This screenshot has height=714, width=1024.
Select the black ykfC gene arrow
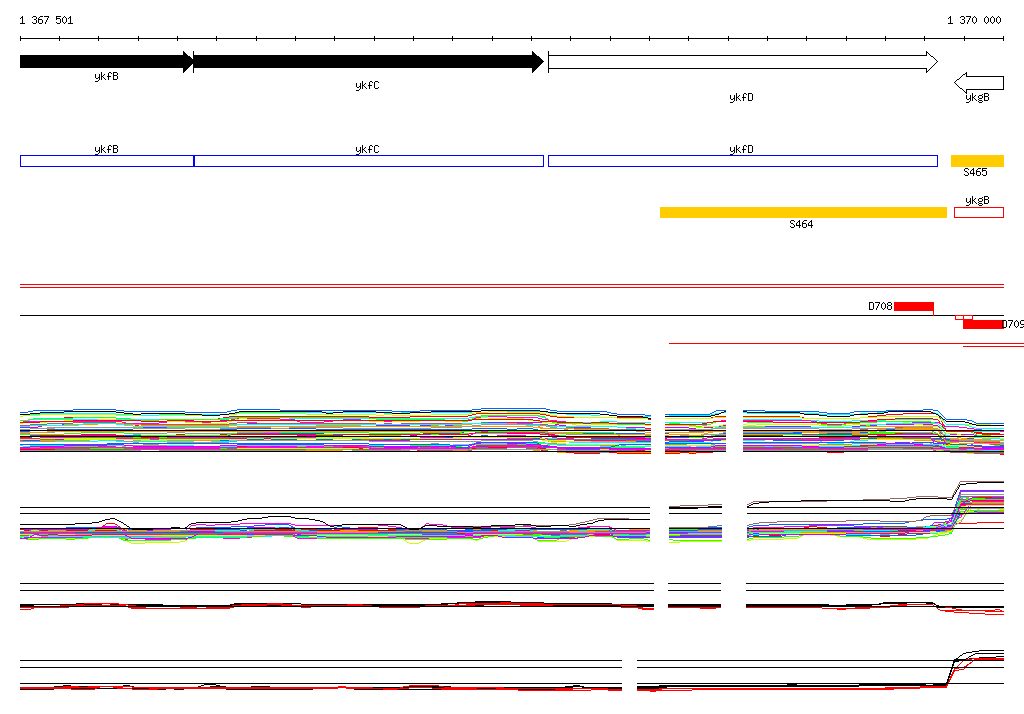(368, 62)
